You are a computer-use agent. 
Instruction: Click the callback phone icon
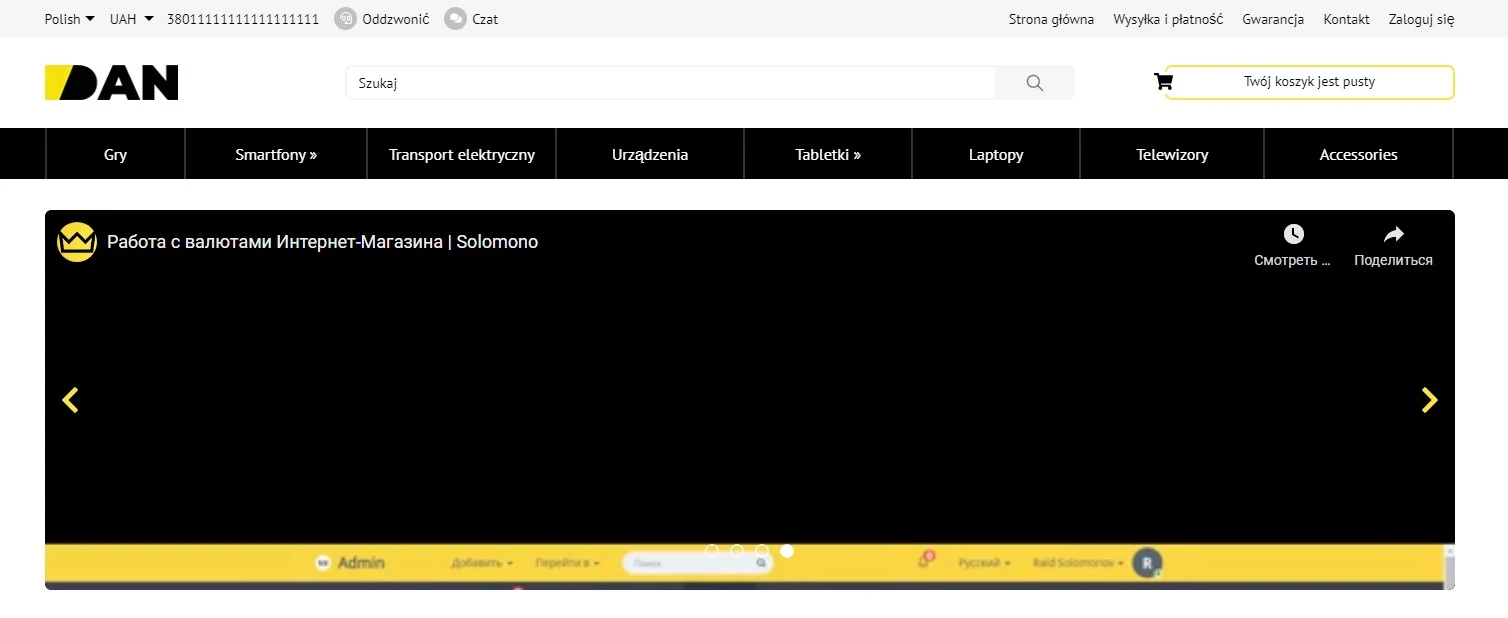[345, 19]
